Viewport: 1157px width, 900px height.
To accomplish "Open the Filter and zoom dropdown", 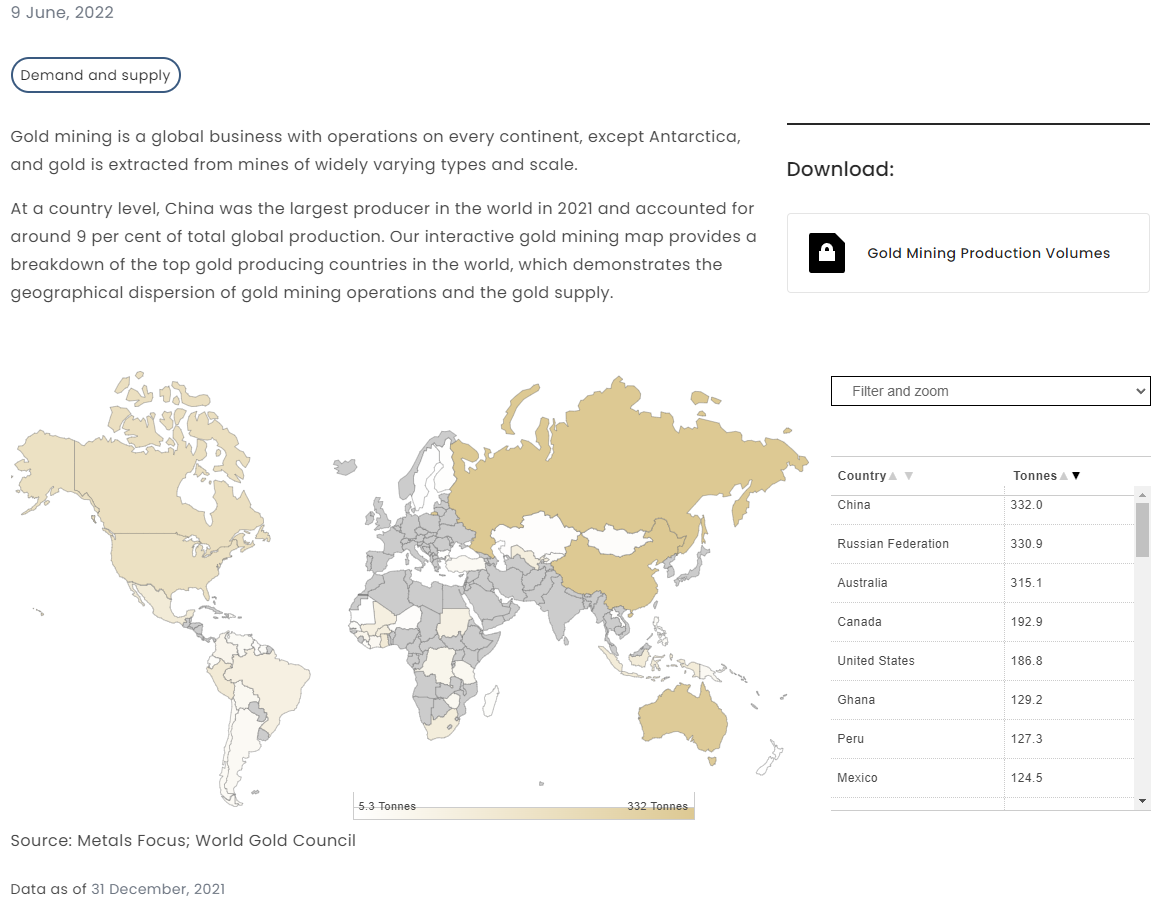I will click(x=990, y=391).
